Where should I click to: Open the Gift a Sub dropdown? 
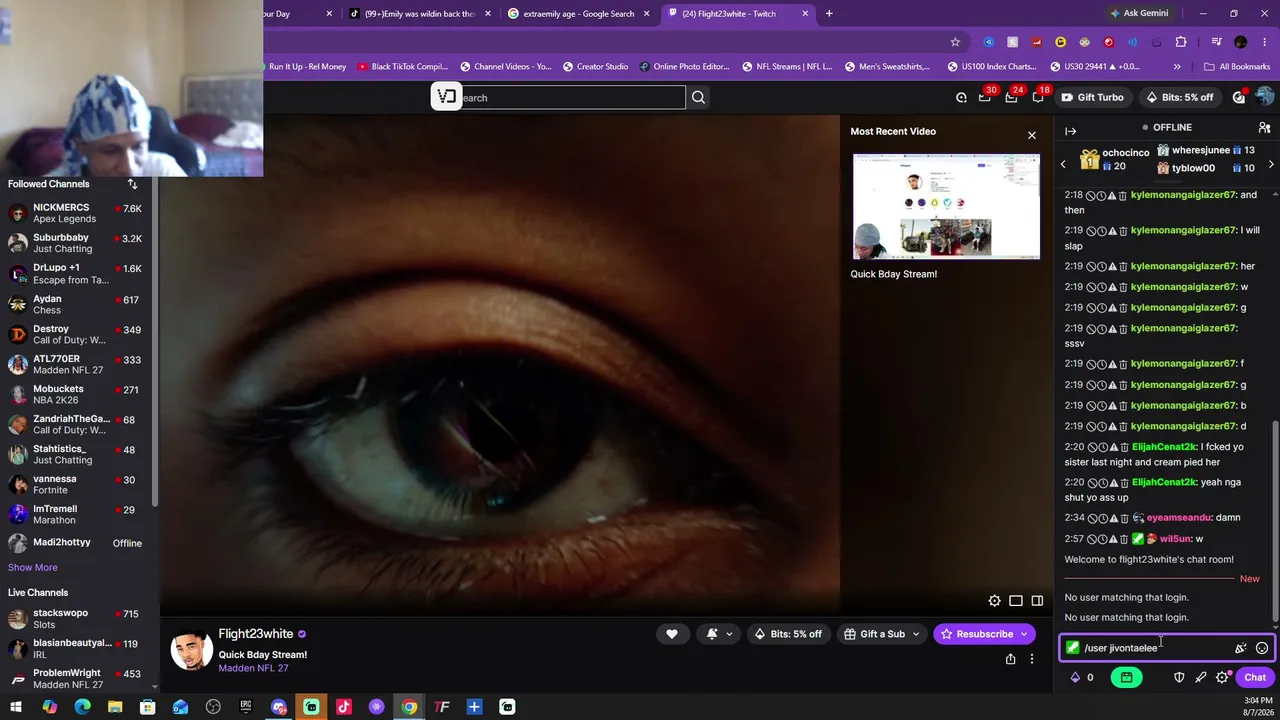coord(881,634)
